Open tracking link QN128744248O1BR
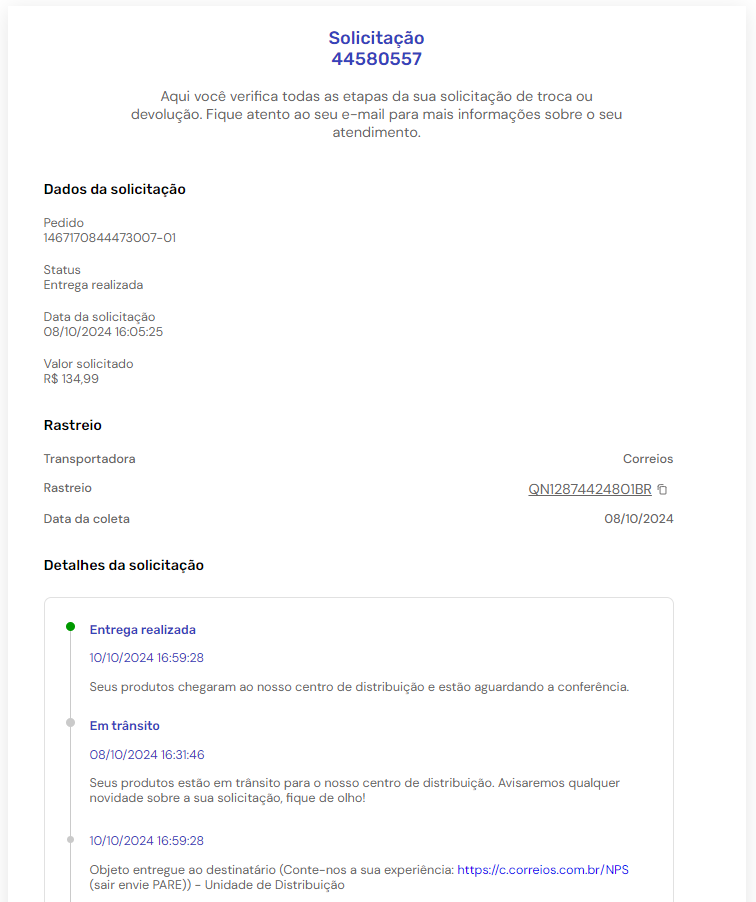 [590, 490]
